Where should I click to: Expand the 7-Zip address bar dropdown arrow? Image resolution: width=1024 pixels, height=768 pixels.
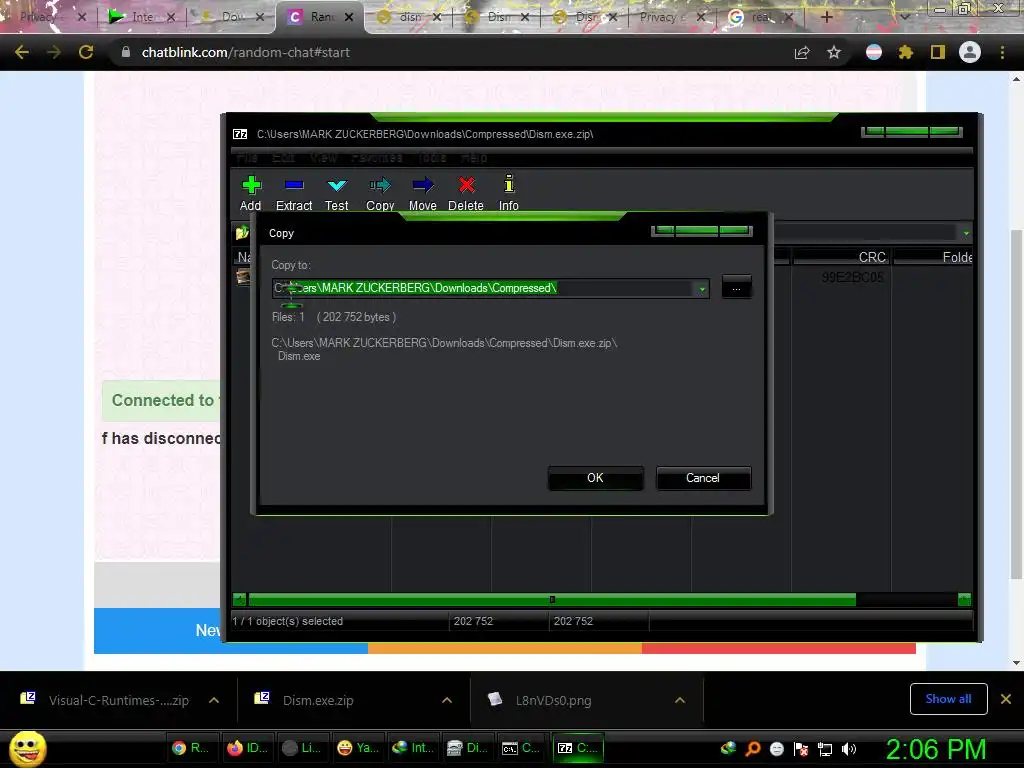tap(966, 232)
